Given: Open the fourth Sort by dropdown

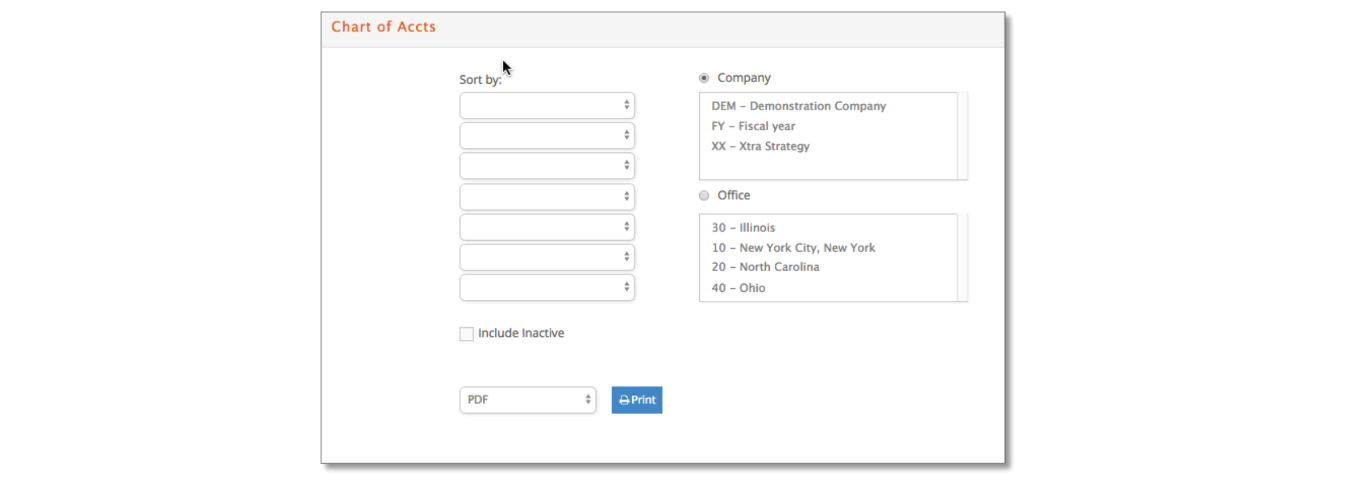Looking at the screenshot, I should click(x=547, y=196).
